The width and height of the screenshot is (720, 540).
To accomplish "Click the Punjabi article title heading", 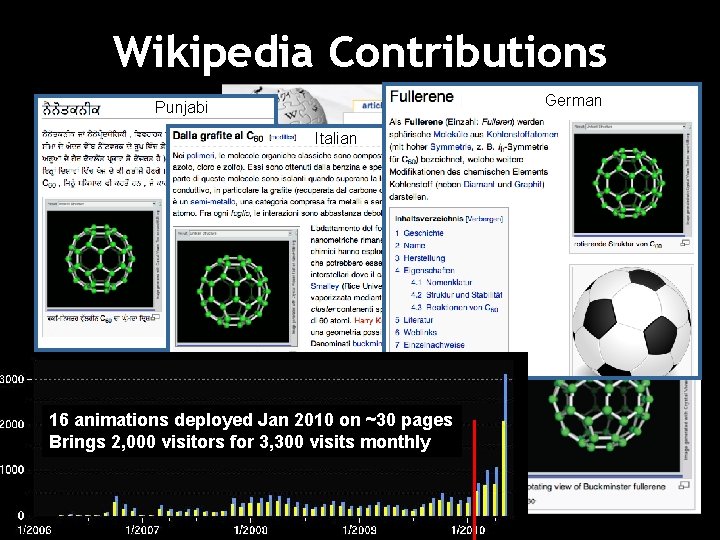I will [x=70, y=109].
